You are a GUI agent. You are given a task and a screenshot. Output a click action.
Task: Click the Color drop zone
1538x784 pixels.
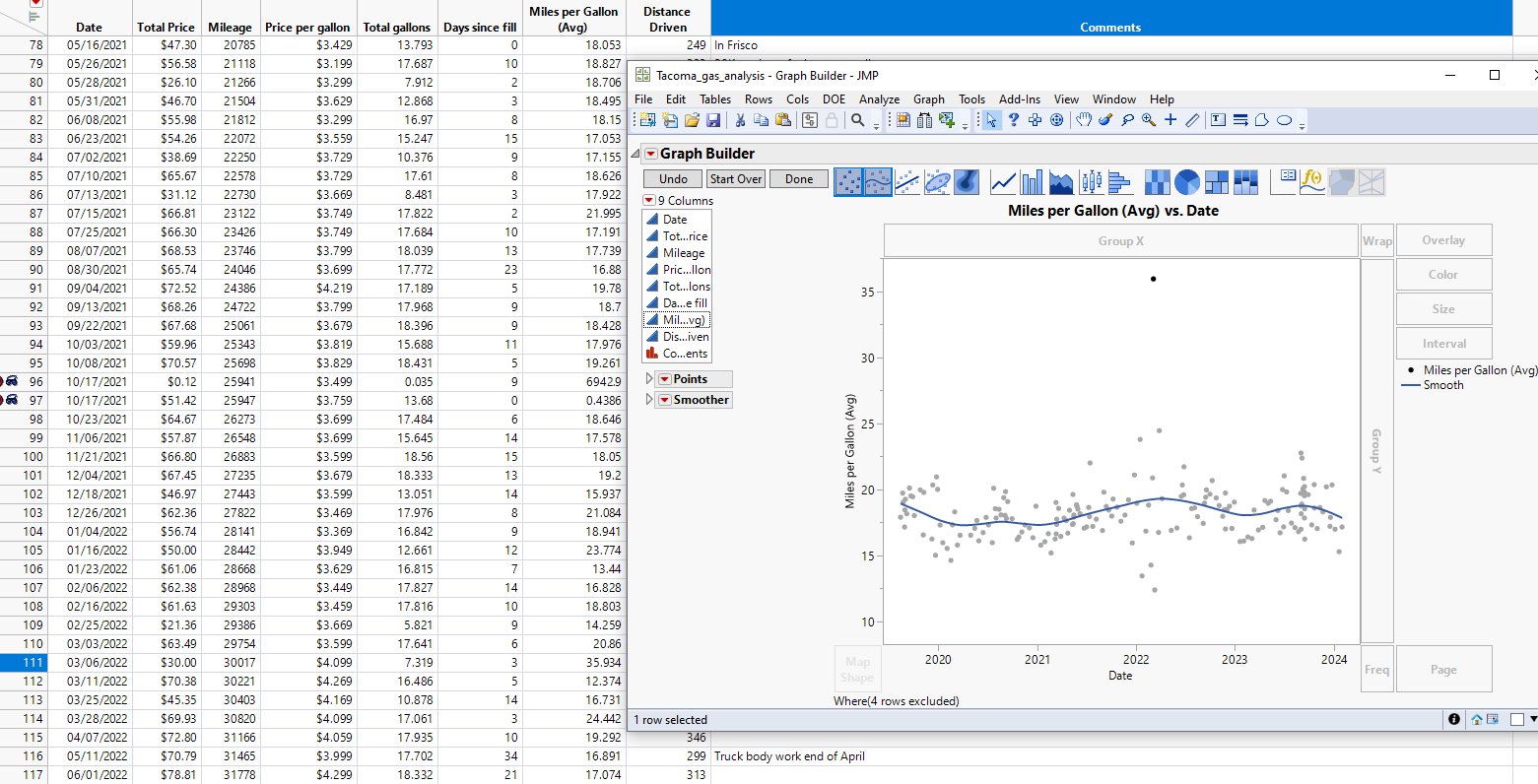[1443, 275]
